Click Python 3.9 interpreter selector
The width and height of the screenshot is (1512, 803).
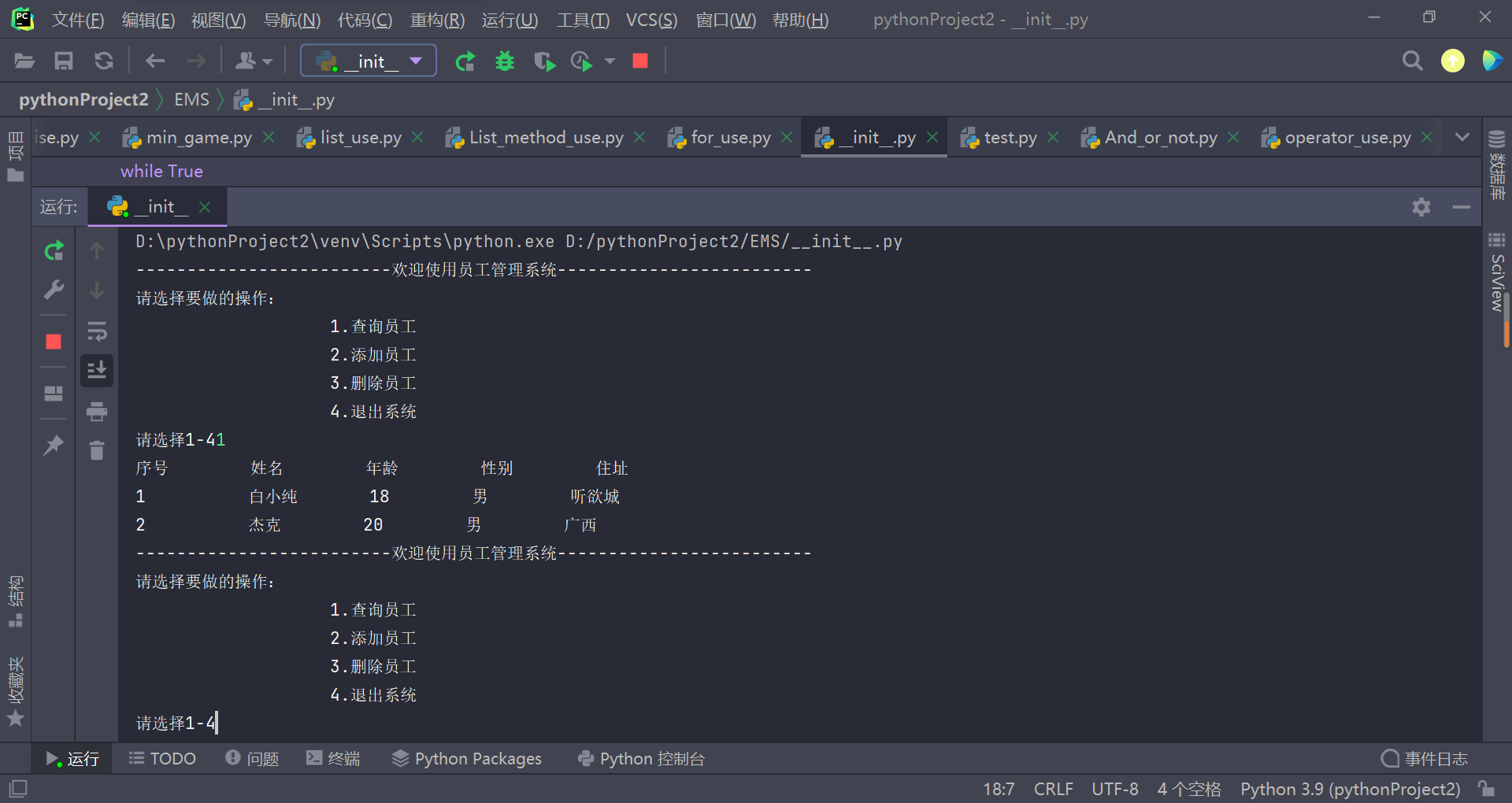(1350, 789)
